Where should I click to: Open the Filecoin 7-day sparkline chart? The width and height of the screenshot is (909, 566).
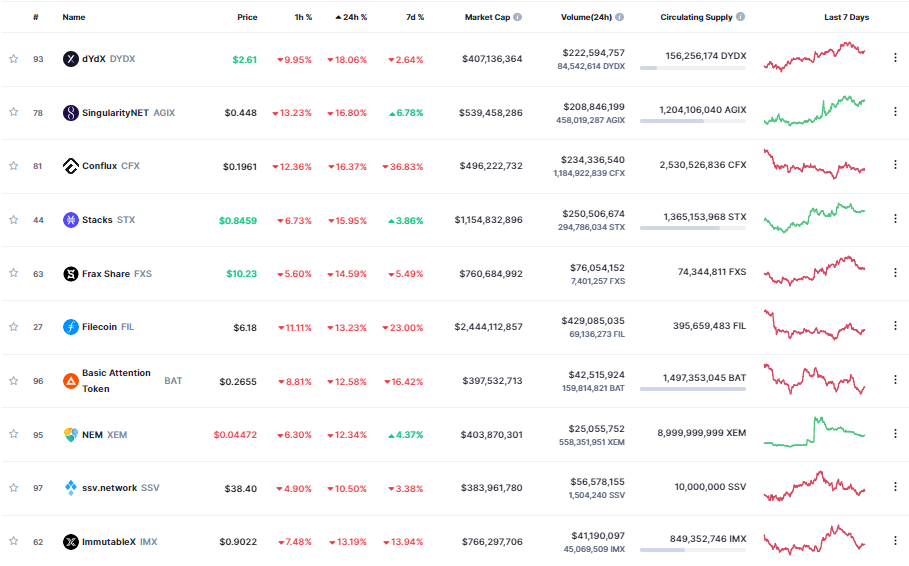point(815,325)
